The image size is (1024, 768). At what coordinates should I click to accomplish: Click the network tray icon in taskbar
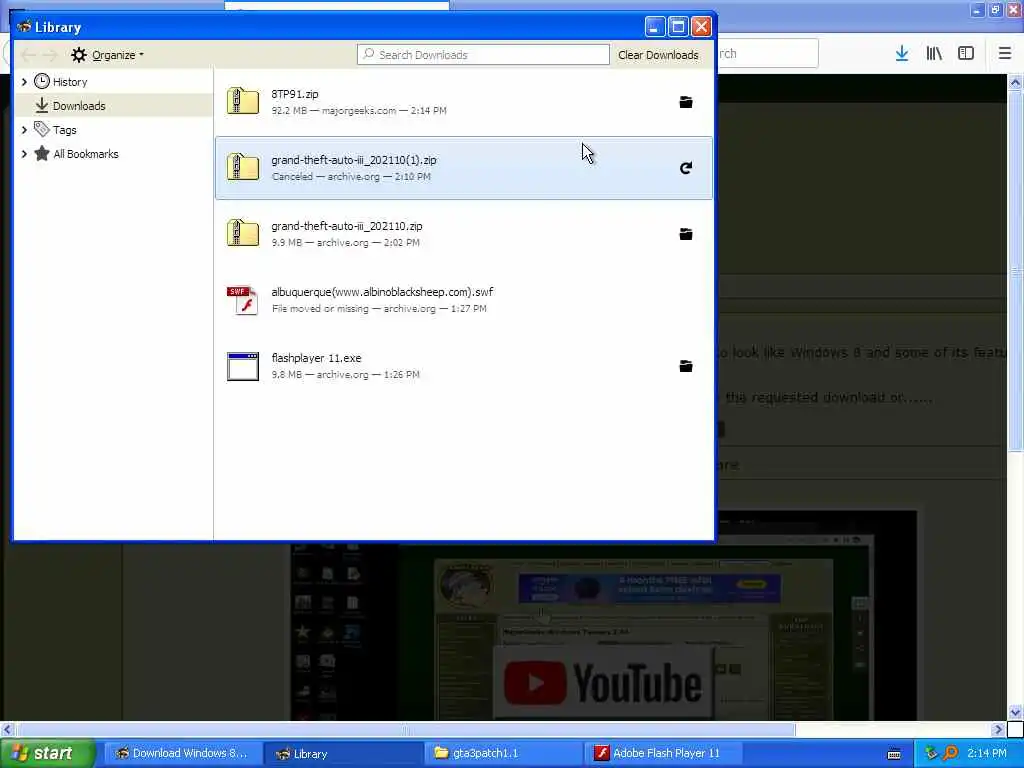click(931, 753)
